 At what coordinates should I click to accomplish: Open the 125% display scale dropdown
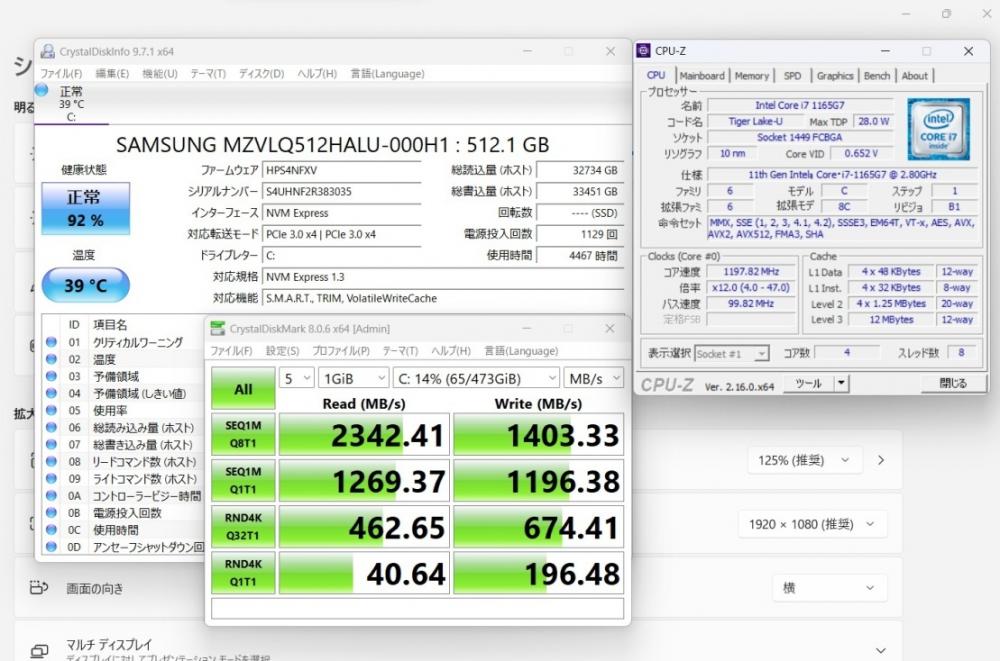[804, 460]
